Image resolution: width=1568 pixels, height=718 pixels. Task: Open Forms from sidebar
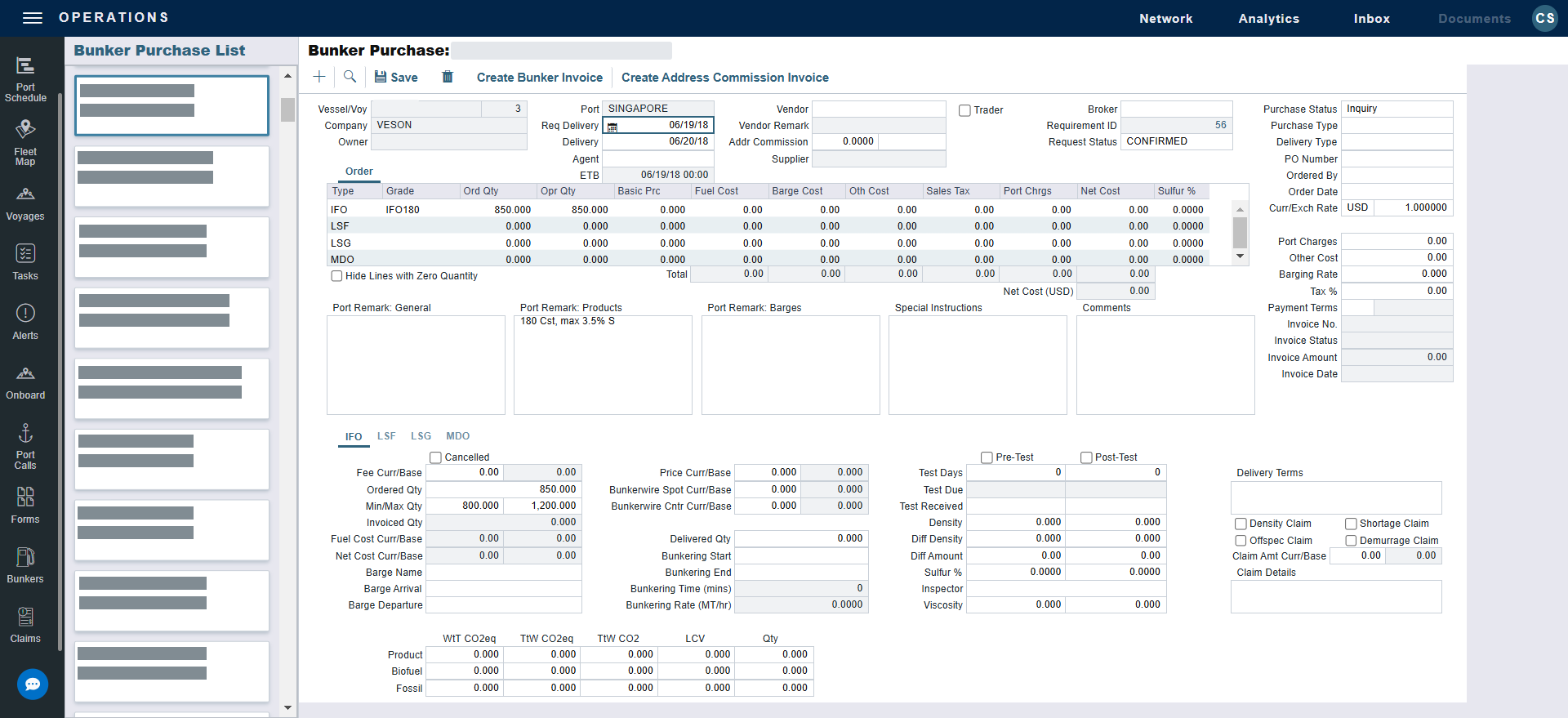tap(25, 506)
